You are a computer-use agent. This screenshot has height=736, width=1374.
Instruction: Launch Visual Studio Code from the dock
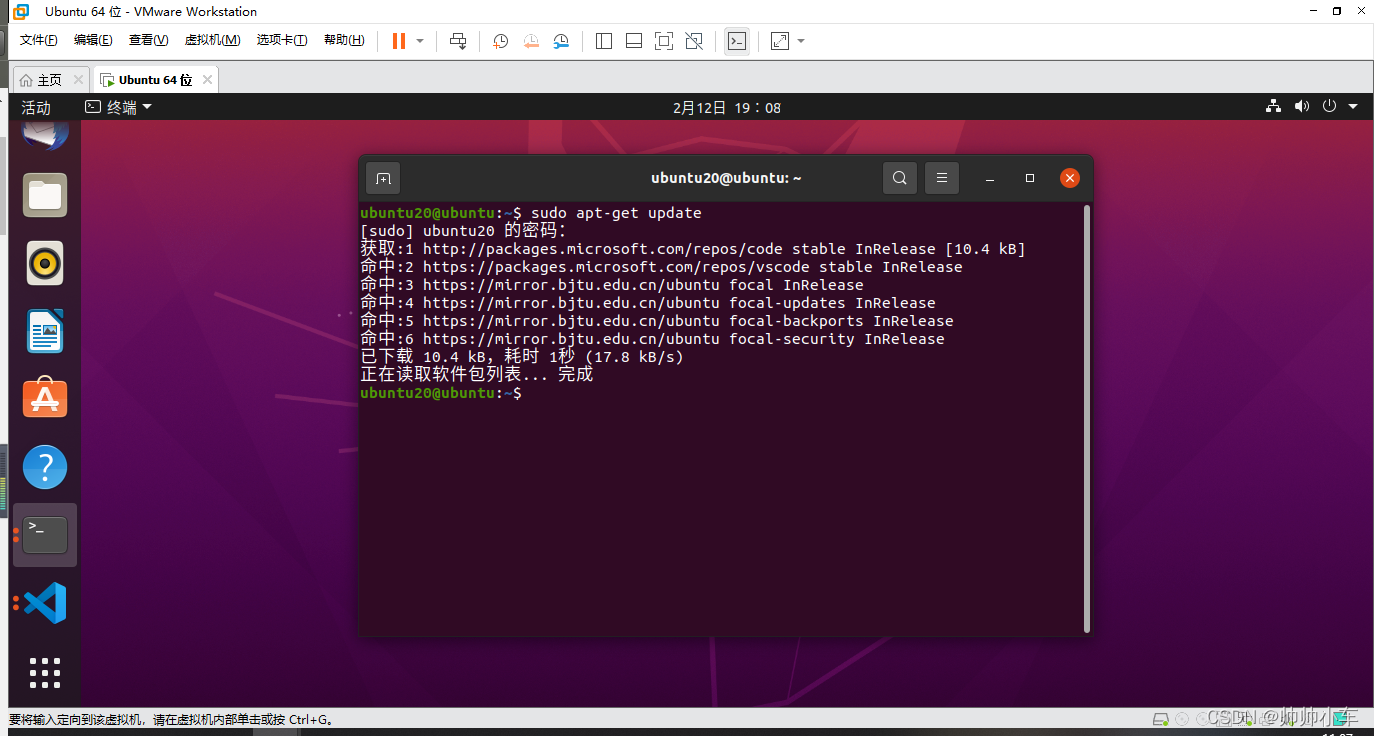pyautogui.click(x=45, y=603)
